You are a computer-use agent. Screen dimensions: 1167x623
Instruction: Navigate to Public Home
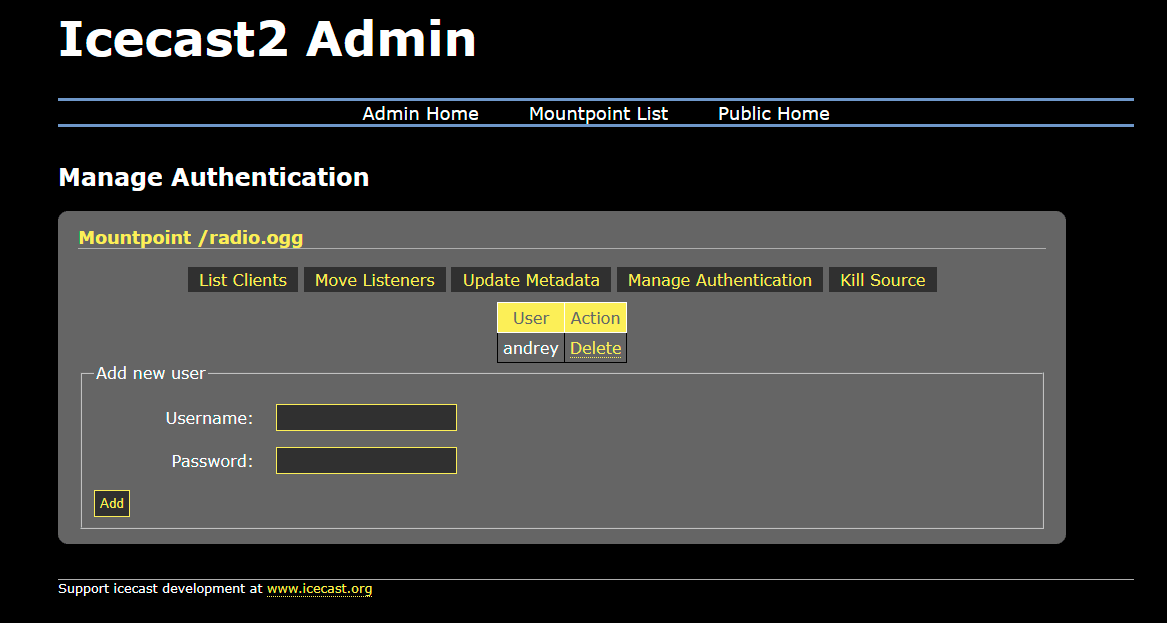click(773, 114)
